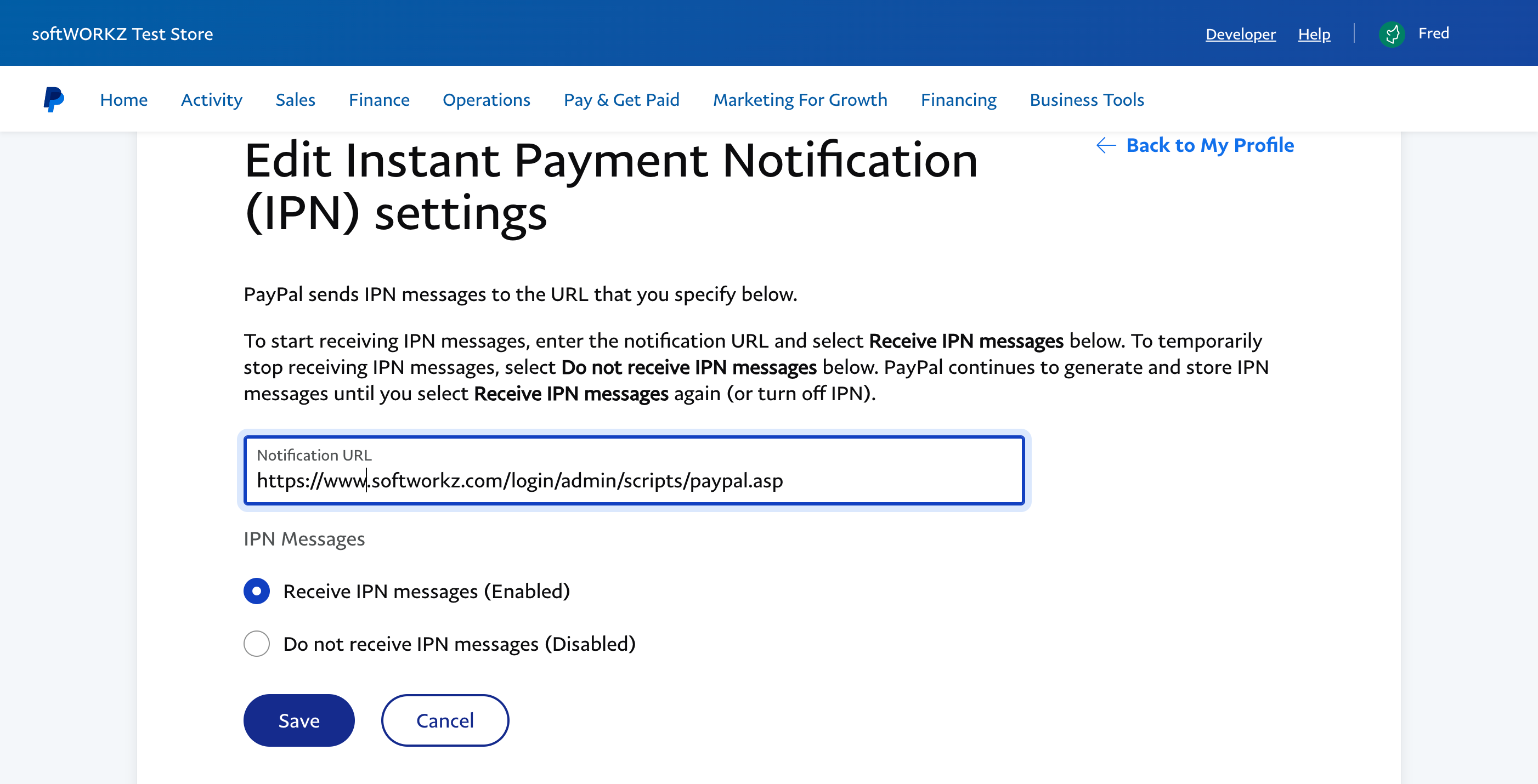Enable Receive IPN messages option
This screenshot has height=784, width=1538.
[x=257, y=591]
